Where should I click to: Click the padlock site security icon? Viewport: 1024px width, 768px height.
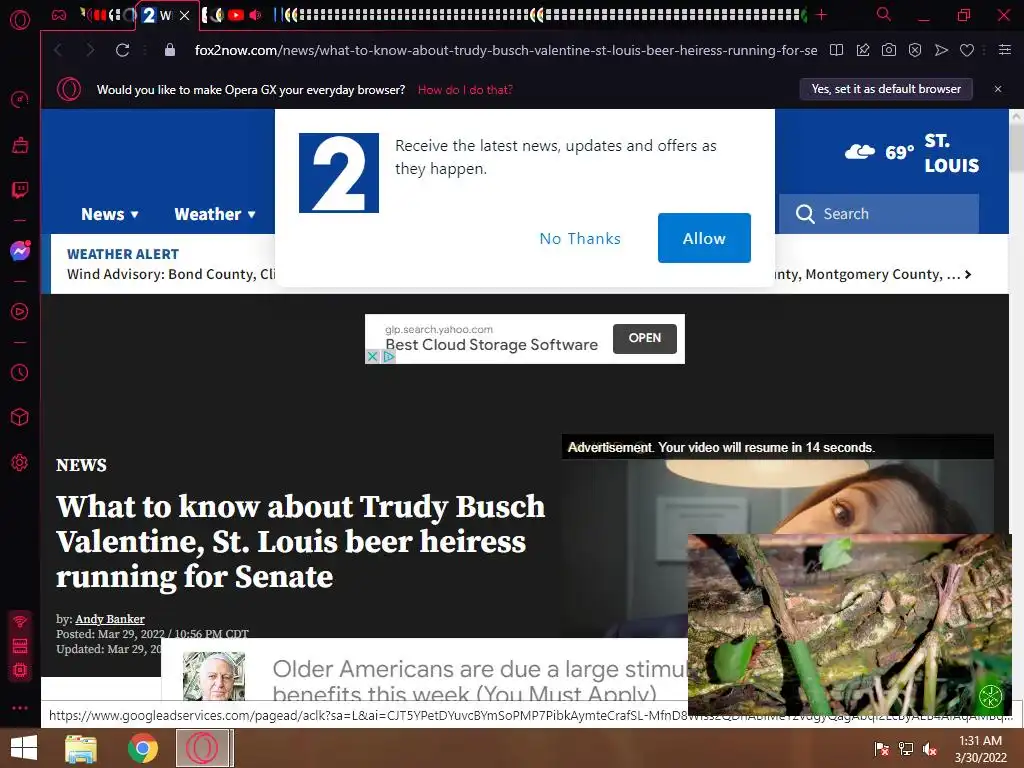(170, 50)
